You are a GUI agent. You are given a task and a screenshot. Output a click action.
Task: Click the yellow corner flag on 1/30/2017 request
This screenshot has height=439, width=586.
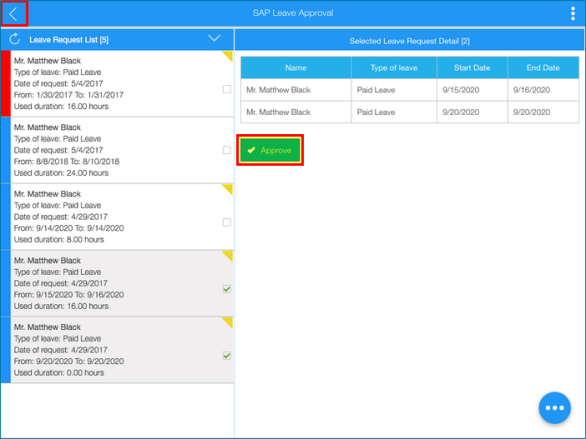(228, 55)
